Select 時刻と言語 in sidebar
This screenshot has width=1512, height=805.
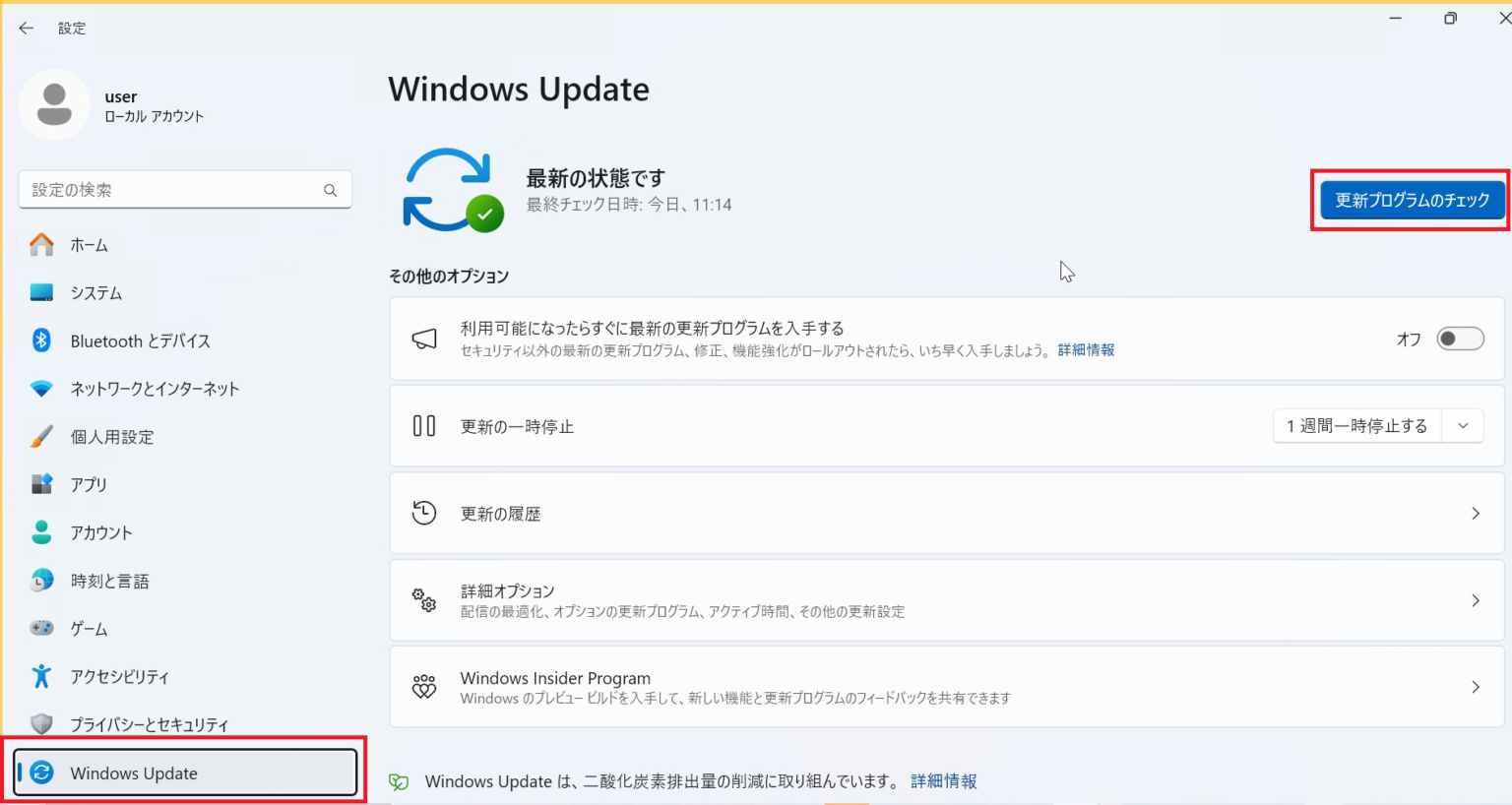[x=109, y=581]
